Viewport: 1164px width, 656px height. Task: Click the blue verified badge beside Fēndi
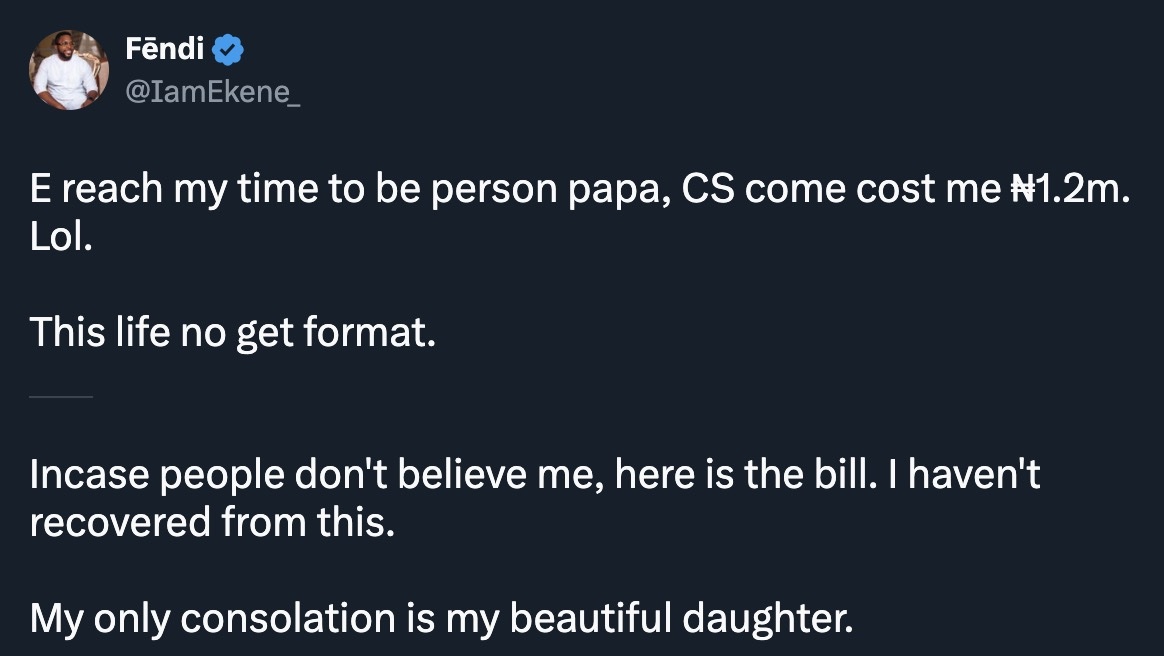tap(229, 48)
